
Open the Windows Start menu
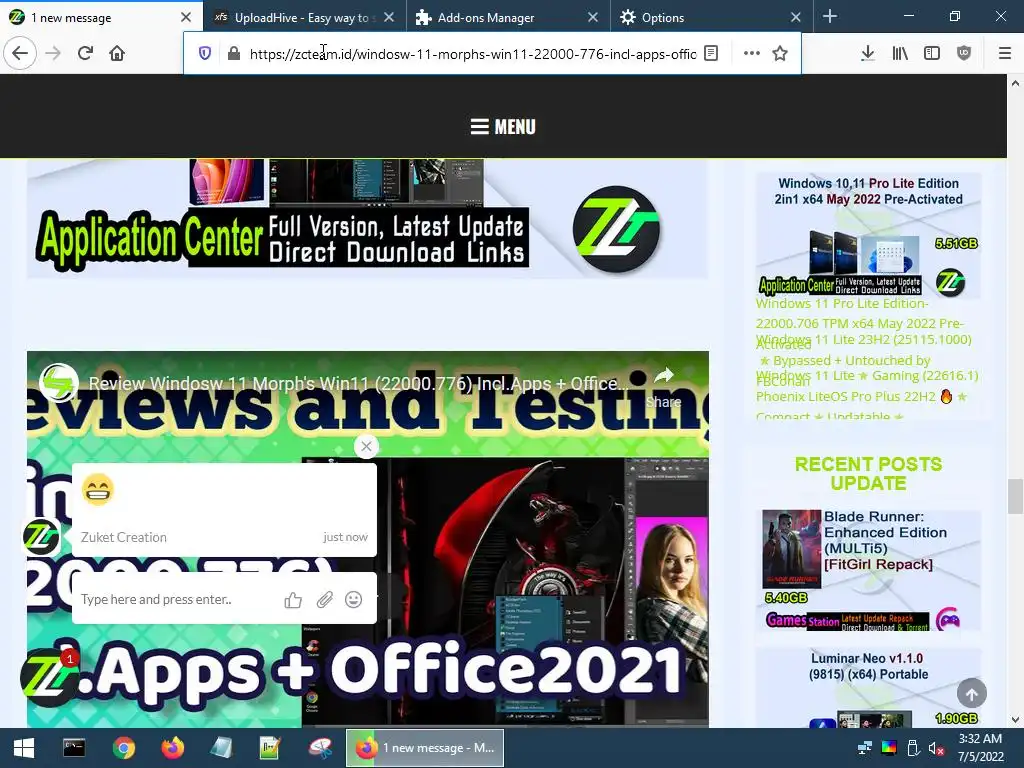click(x=24, y=748)
